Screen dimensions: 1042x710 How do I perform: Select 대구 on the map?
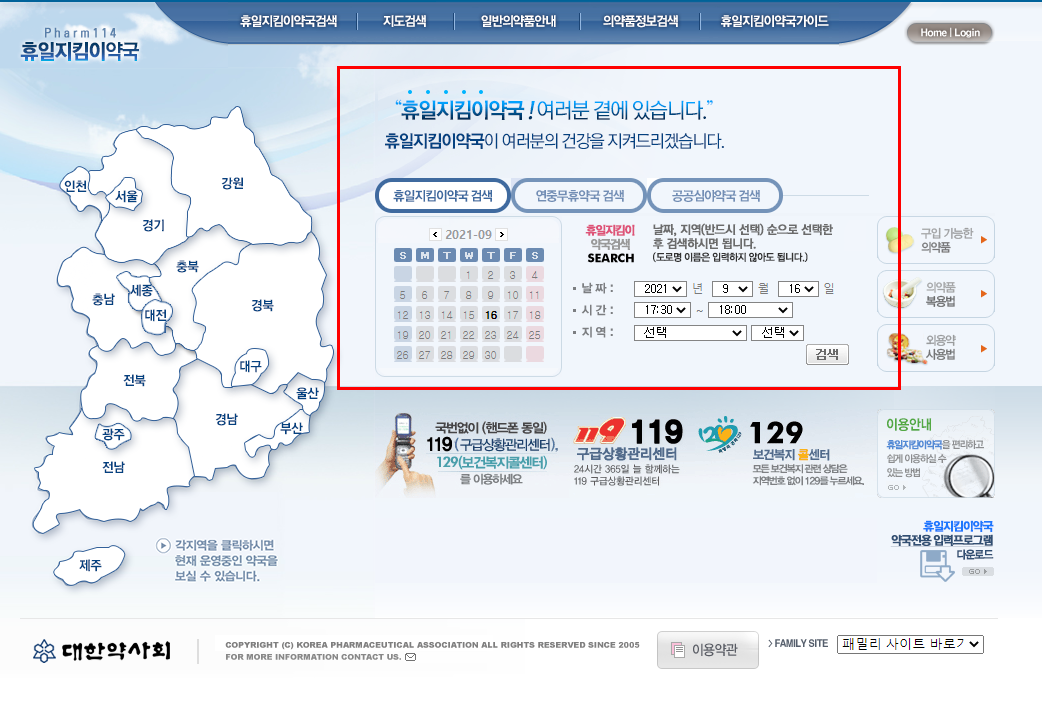pos(251,366)
